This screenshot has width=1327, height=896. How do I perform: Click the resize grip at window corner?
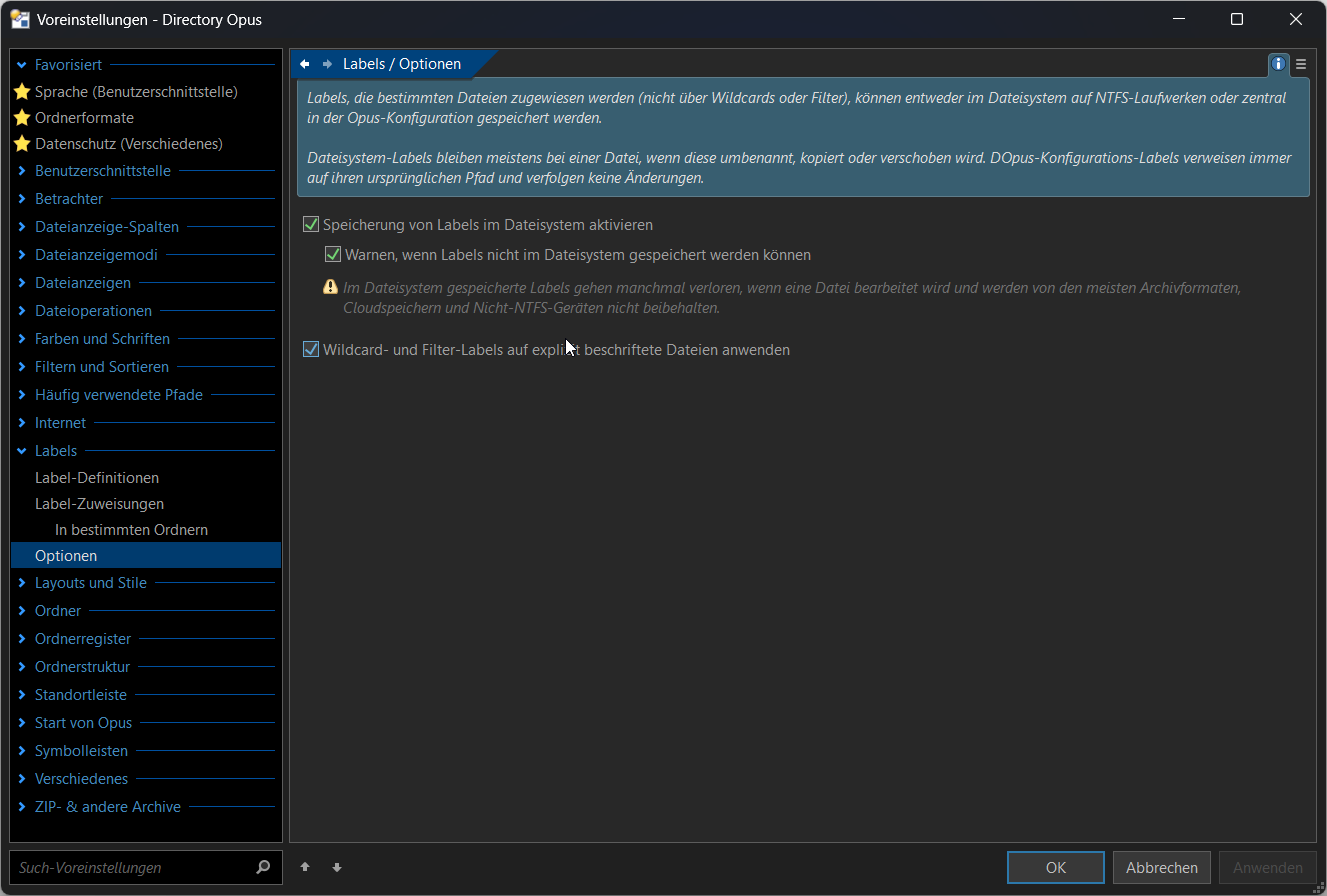[1318, 887]
